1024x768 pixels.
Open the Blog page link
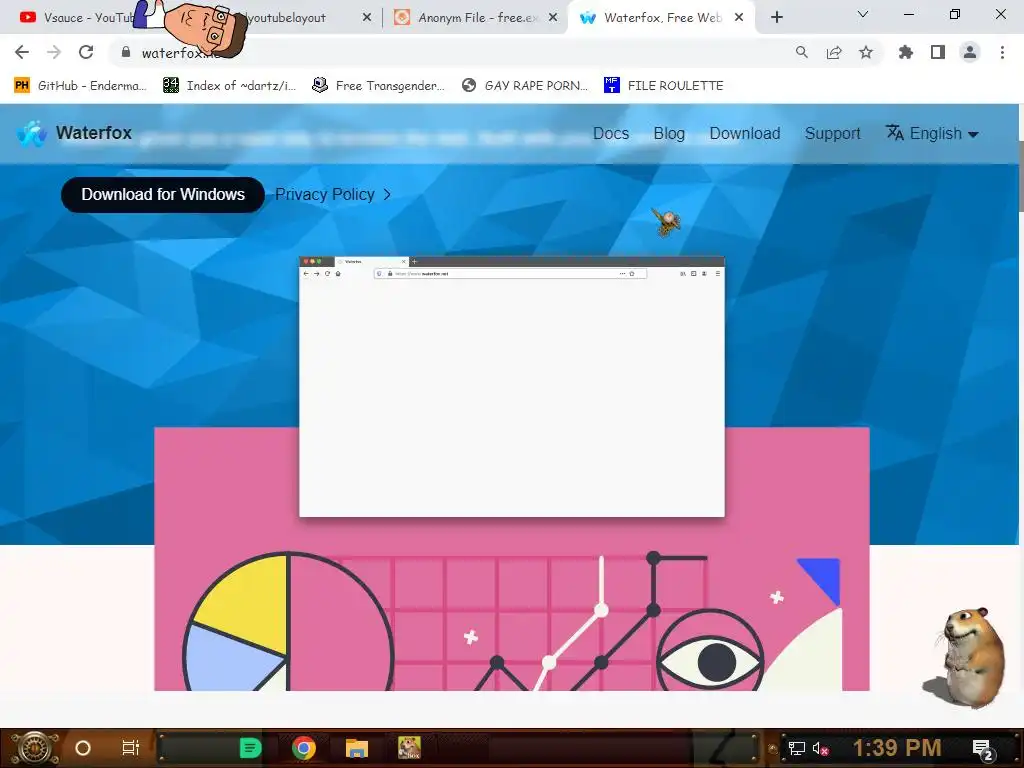(669, 133)
